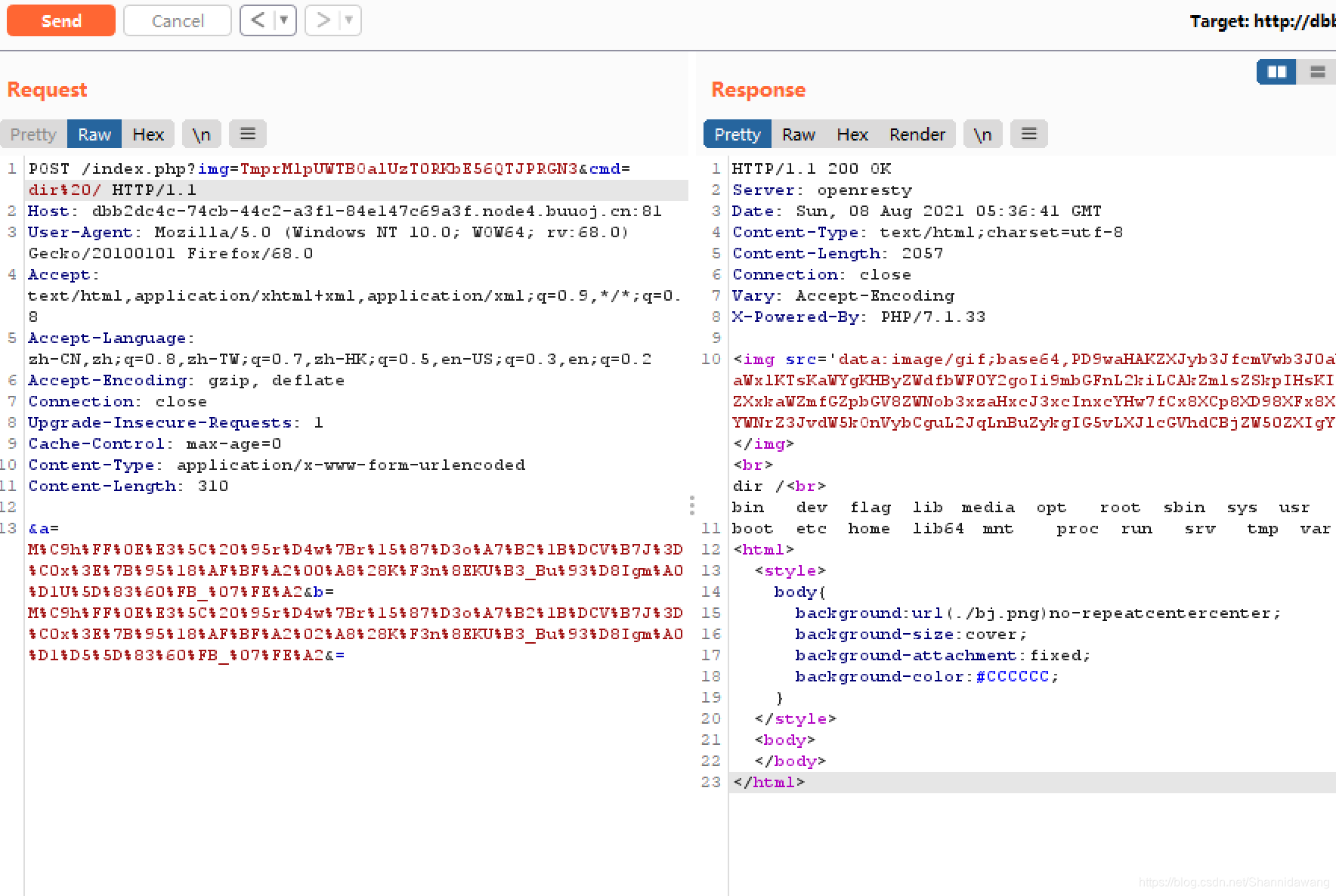The width and height of the screenshot is (1336, 896).
Task: Click the &a= body parameter
Action: 43,528
